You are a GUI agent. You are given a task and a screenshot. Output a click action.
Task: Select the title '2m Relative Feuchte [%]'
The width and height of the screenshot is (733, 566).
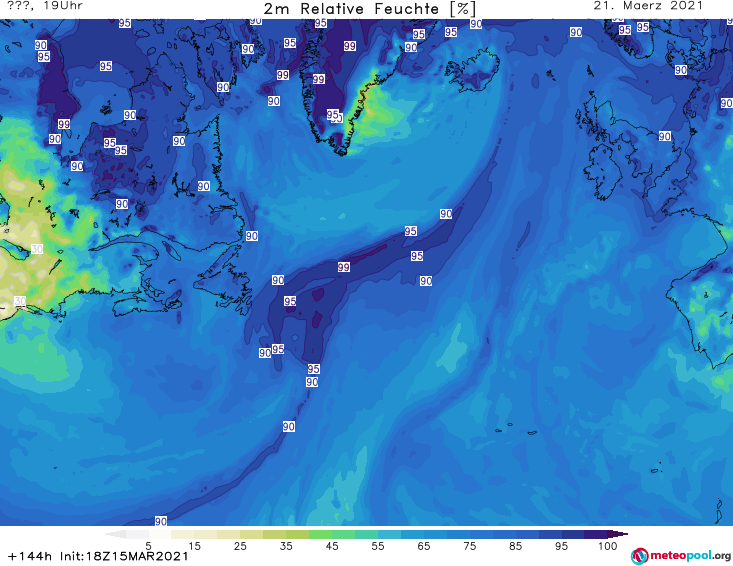click(370, 8)
